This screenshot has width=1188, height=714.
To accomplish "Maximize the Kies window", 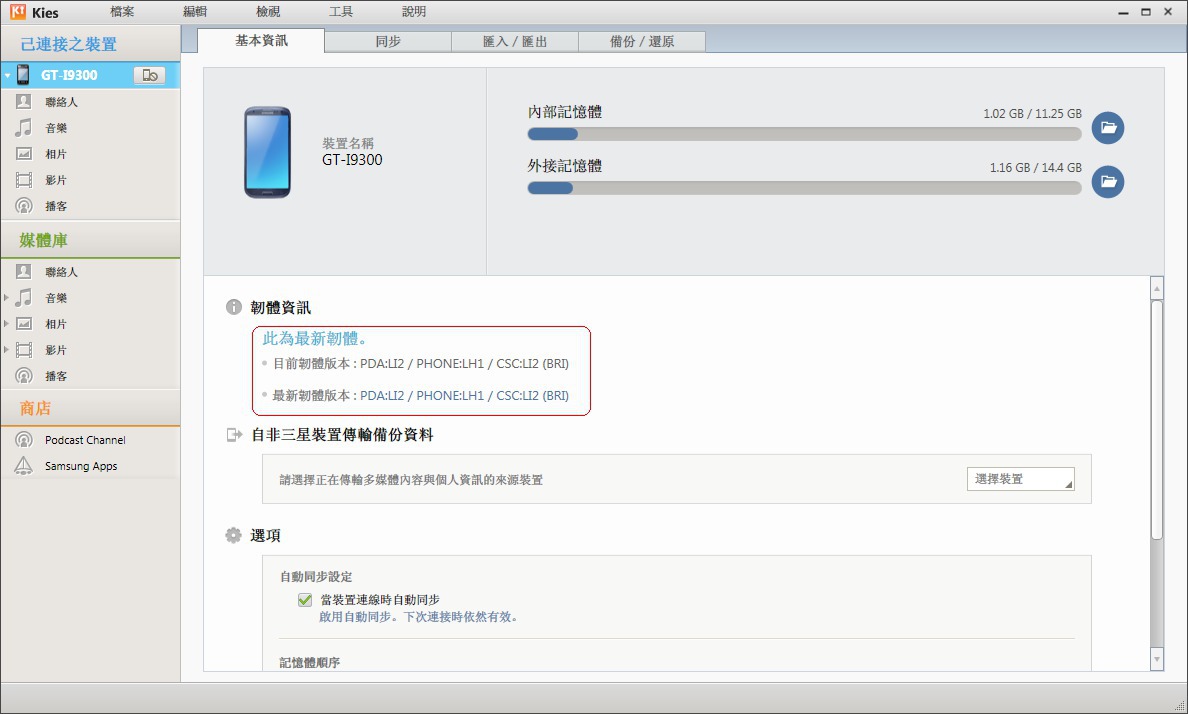I will pyautogui.click(x=1146, y=12).
